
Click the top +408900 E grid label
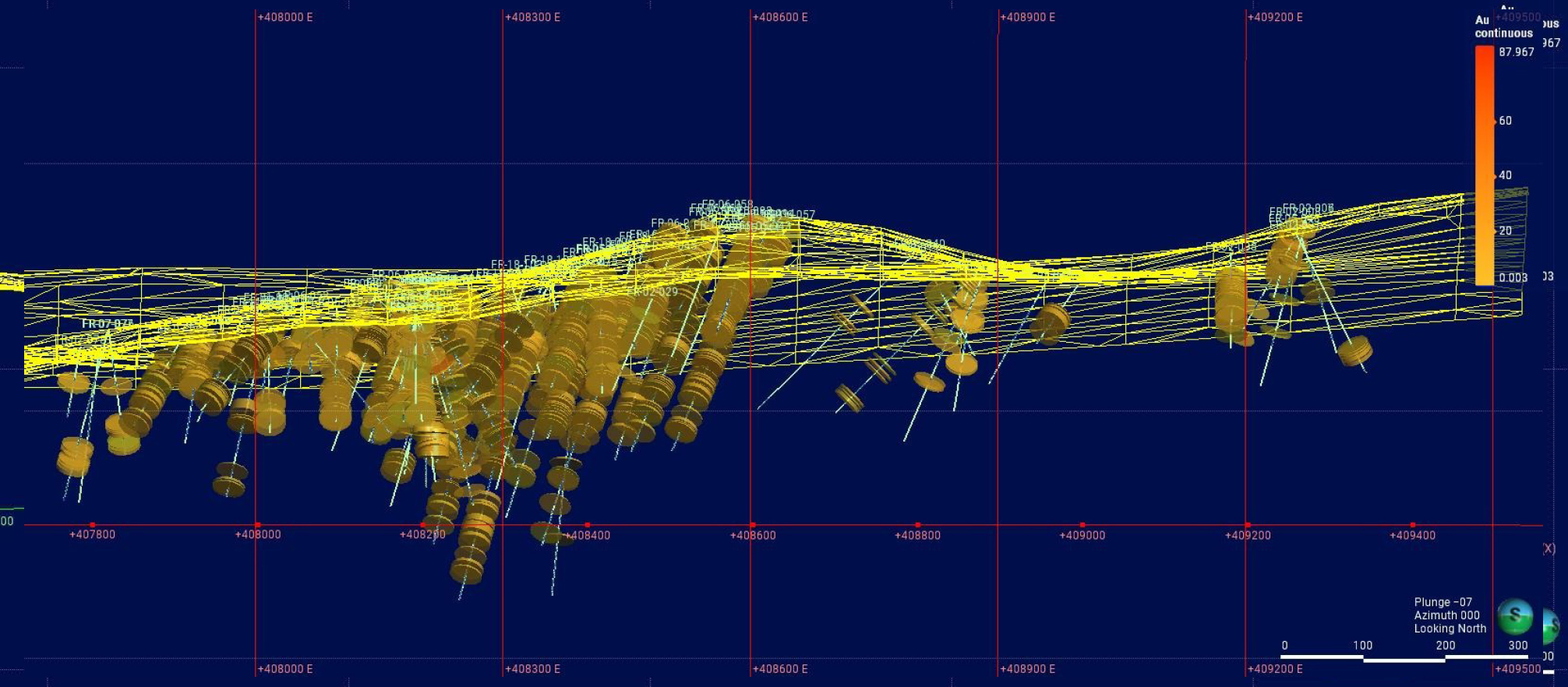coord(1028,17)
